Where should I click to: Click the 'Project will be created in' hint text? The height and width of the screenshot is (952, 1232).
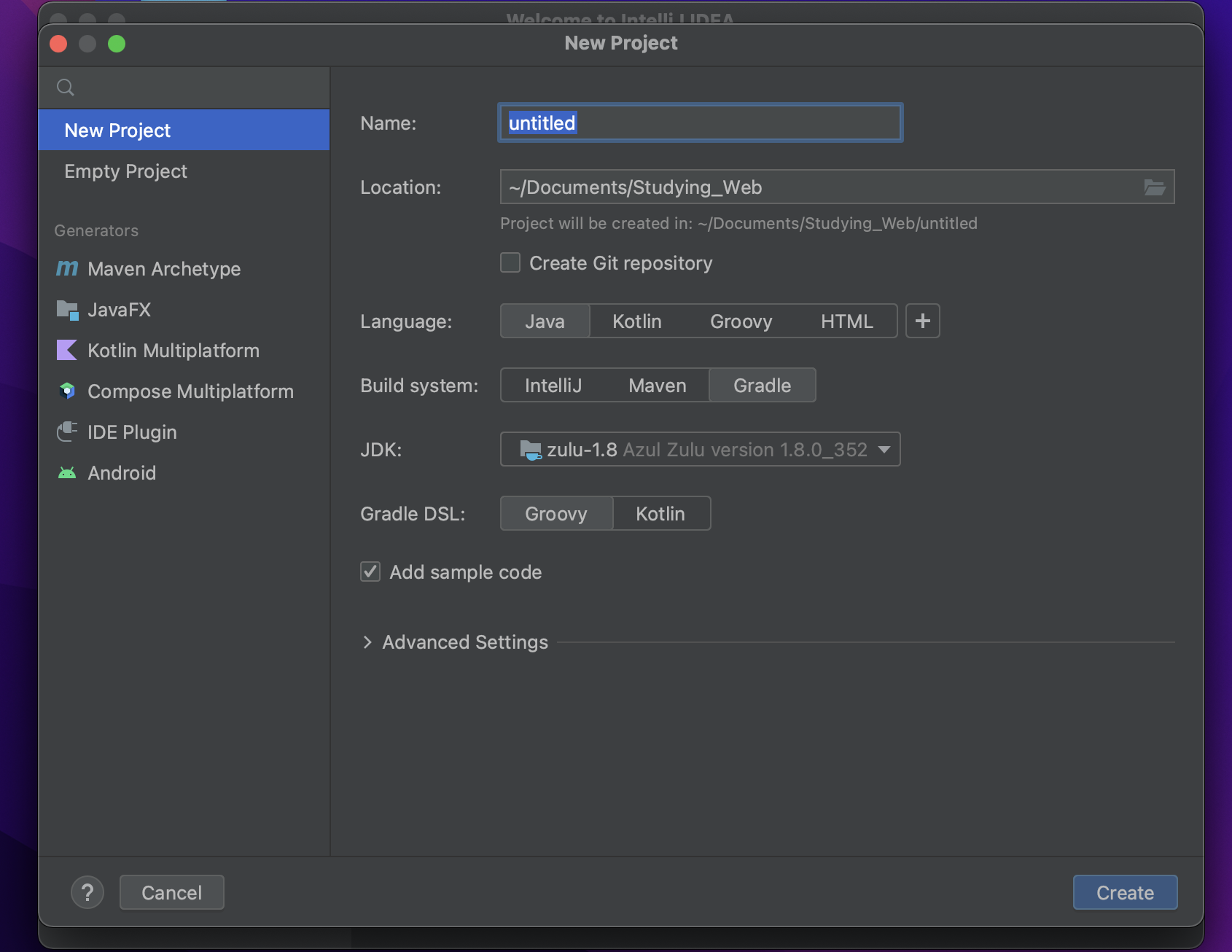click(x=738, y=223)
